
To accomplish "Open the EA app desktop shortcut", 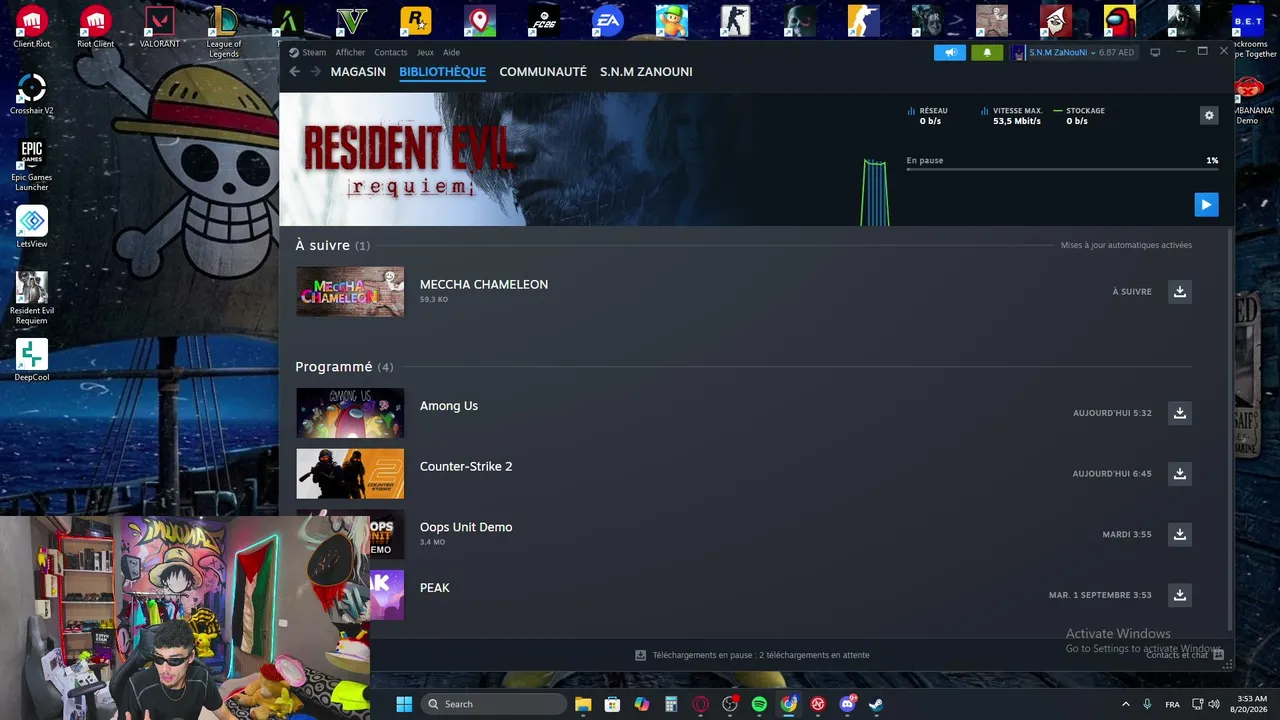I will point(607,21).
